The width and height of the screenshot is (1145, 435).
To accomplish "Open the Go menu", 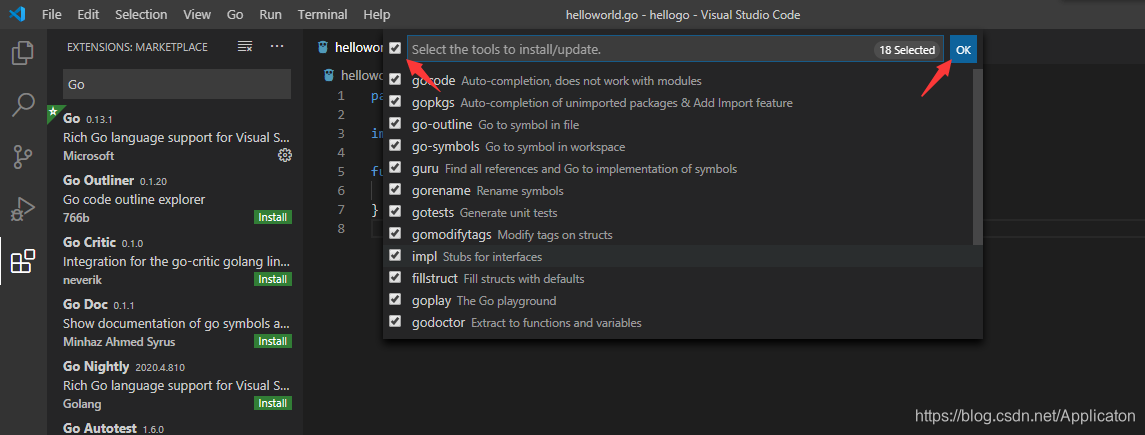I will click(x=235, y=14).
